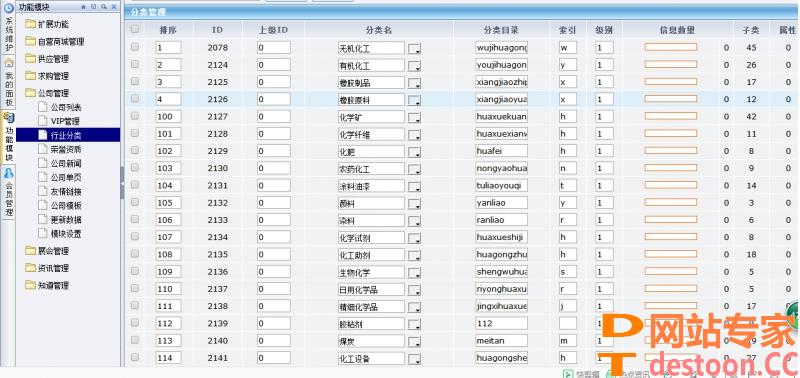Click the search icon in 功能模块 header
This screenshot has width=800, height=378.
pyautogui.click(x=104, y=7)
